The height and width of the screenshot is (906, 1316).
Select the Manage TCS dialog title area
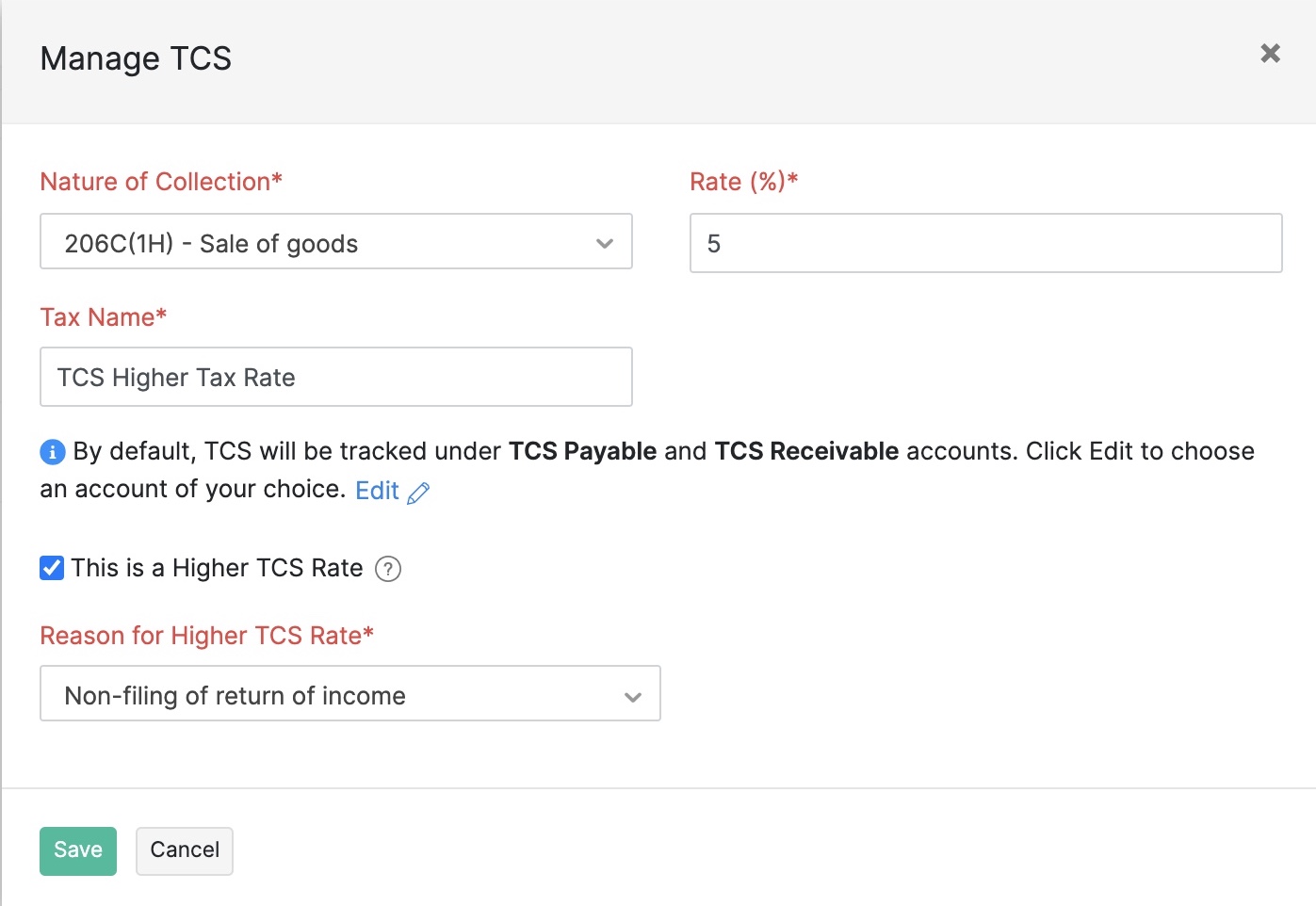coord(136,58)
